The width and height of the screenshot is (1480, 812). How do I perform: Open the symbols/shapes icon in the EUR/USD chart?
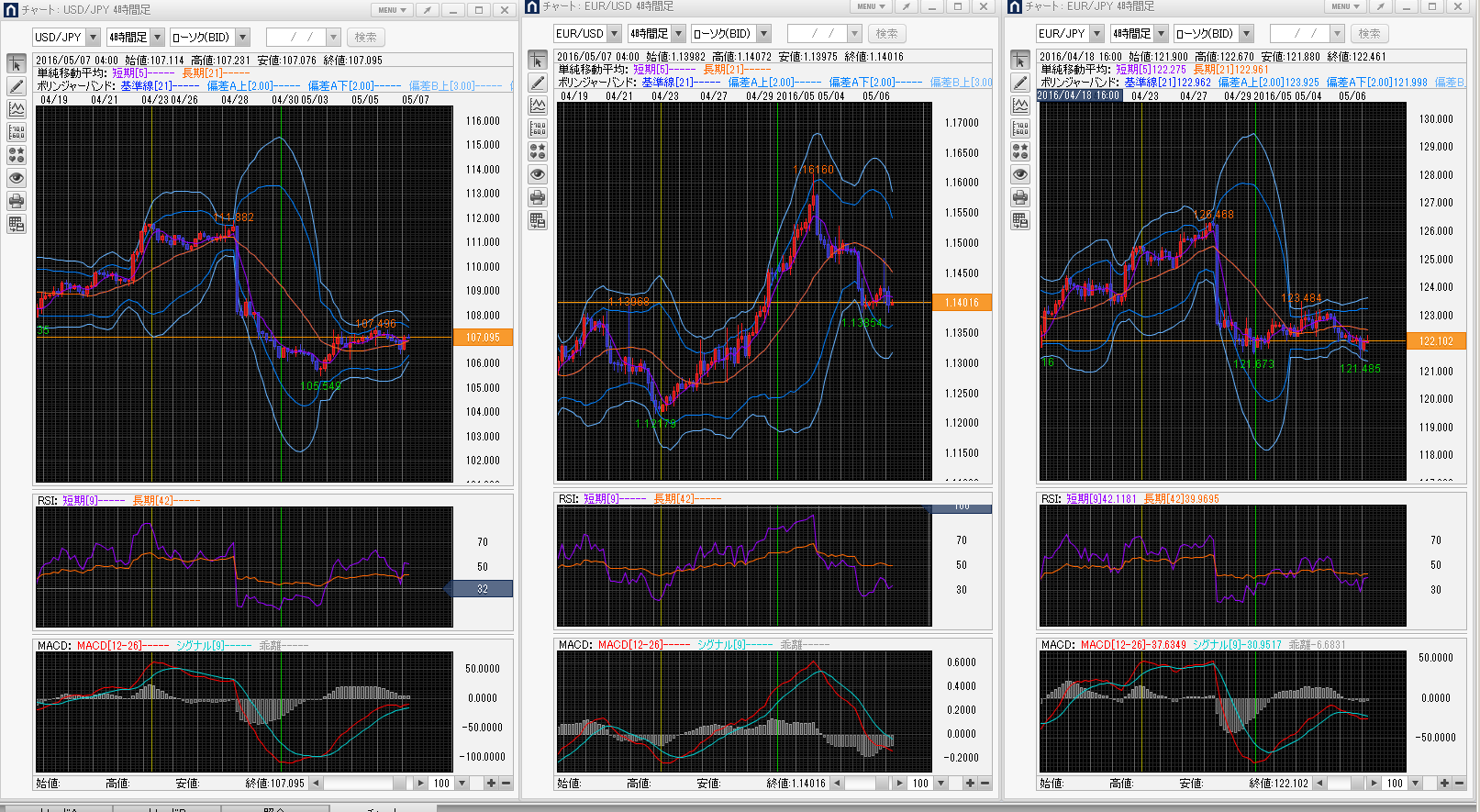point(538,151)
